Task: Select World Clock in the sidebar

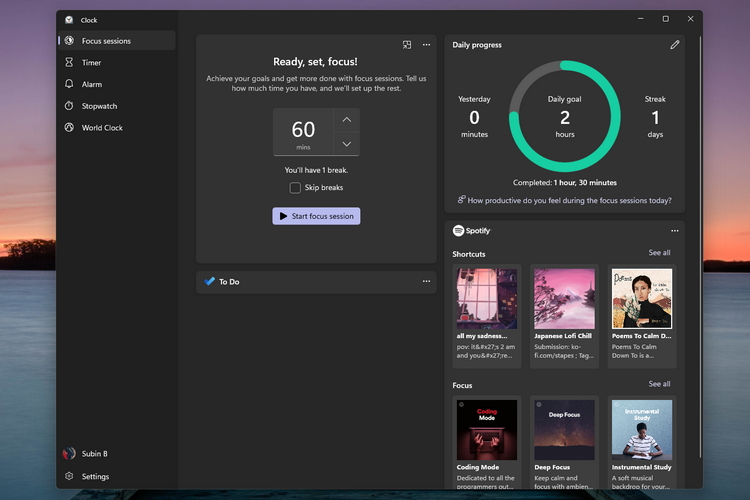Action: tap(102, 128)
